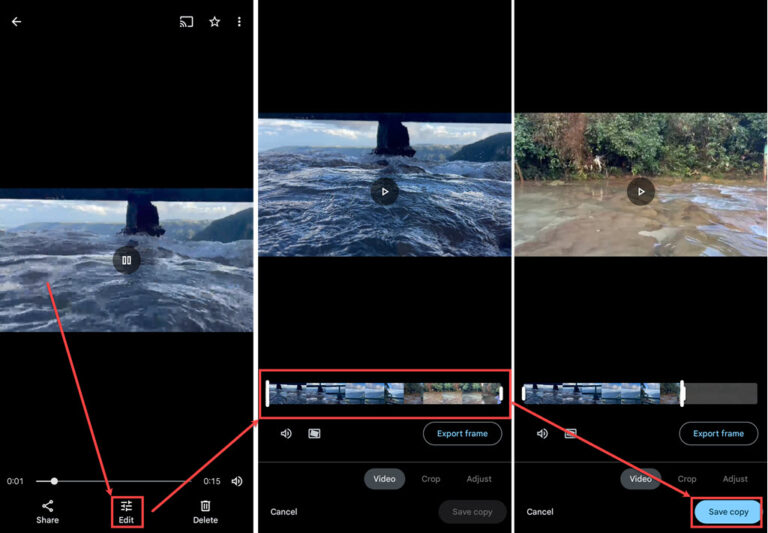Click the filmstrip timeline in the middle screen
The image size is (768, 533).
384,393
